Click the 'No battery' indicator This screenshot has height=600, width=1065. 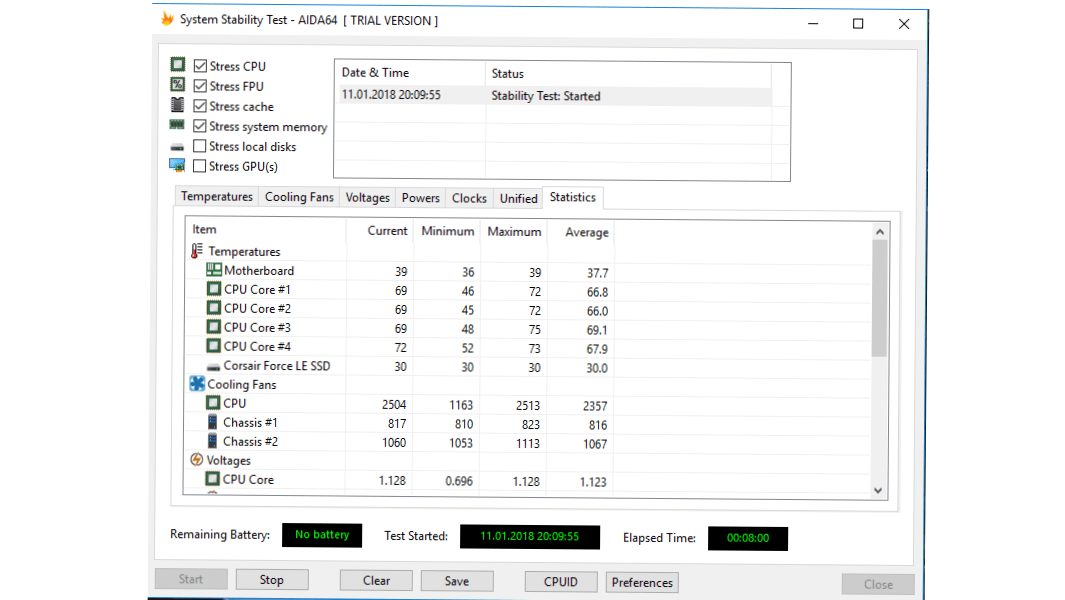[322, 535]
